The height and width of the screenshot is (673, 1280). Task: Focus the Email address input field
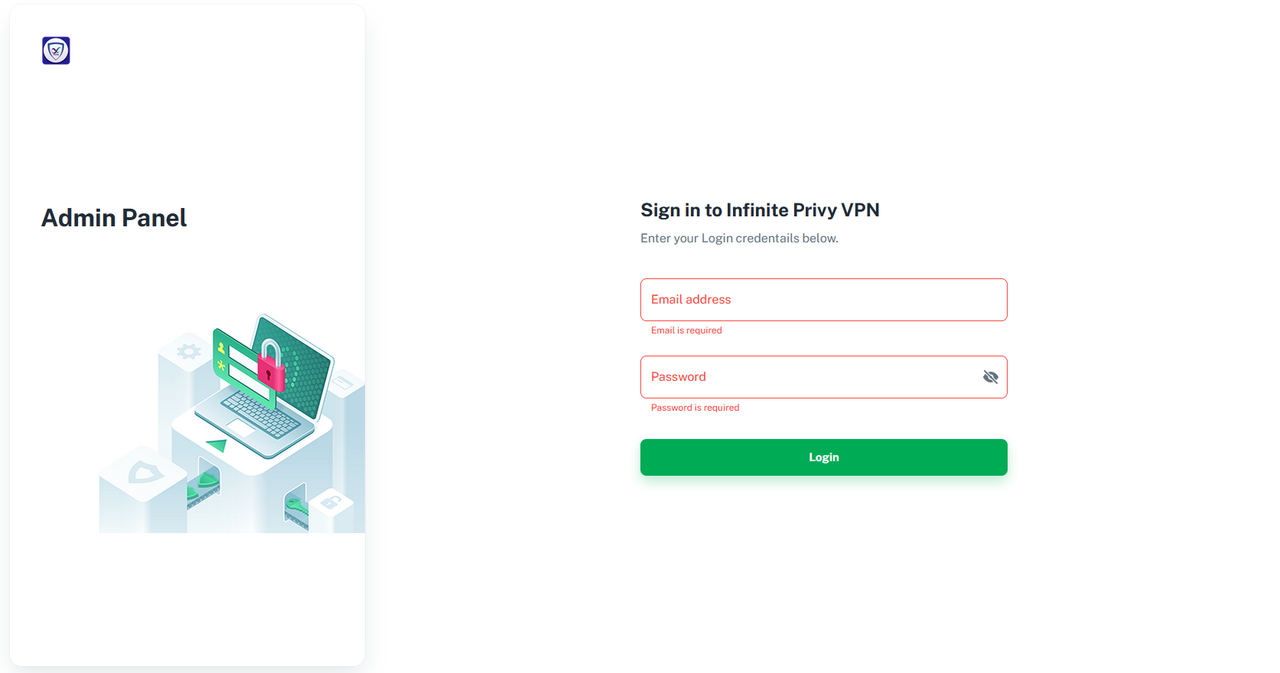(x=823, y=300)
